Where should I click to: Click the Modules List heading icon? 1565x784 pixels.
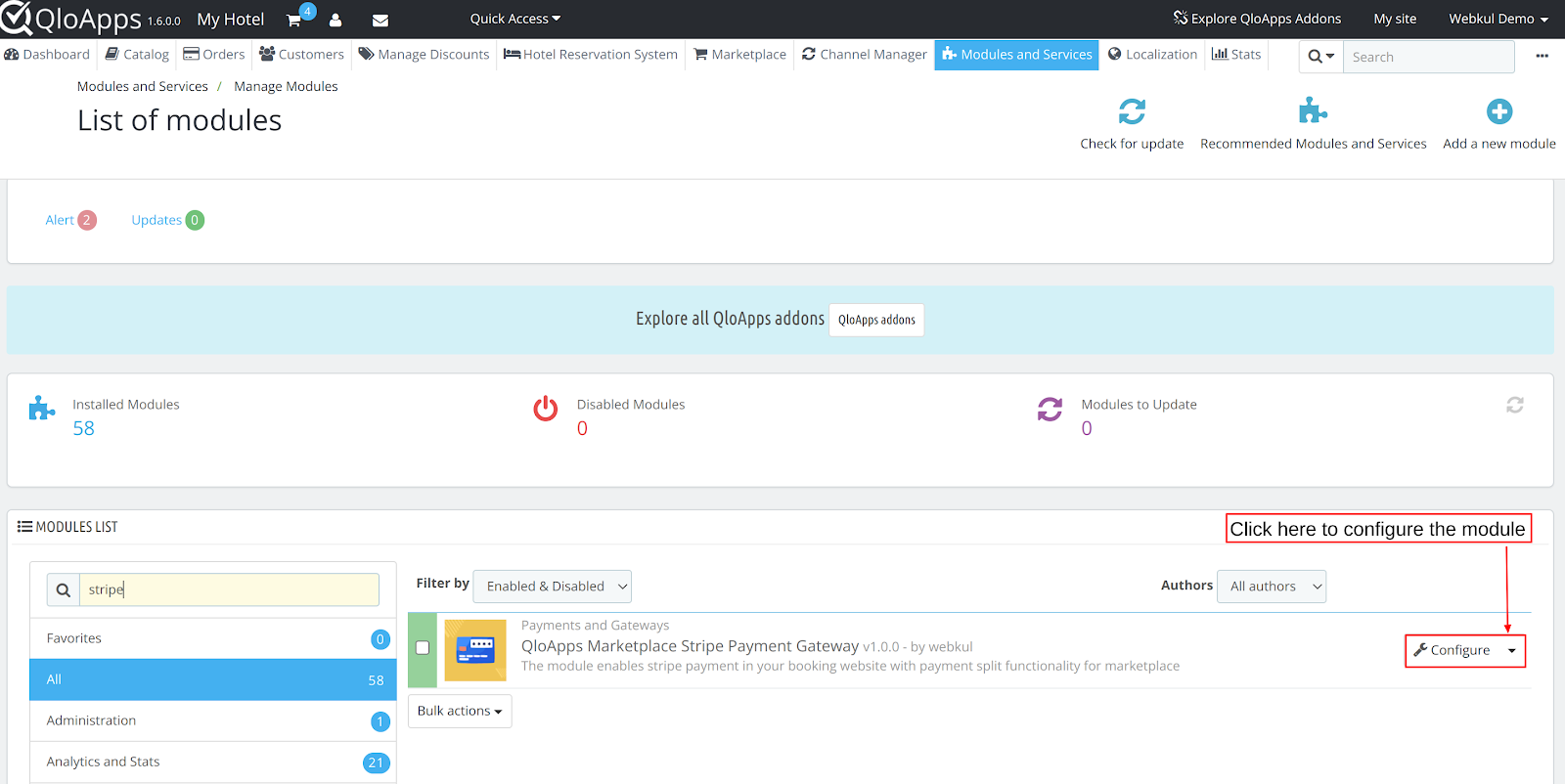click(24, 526)
